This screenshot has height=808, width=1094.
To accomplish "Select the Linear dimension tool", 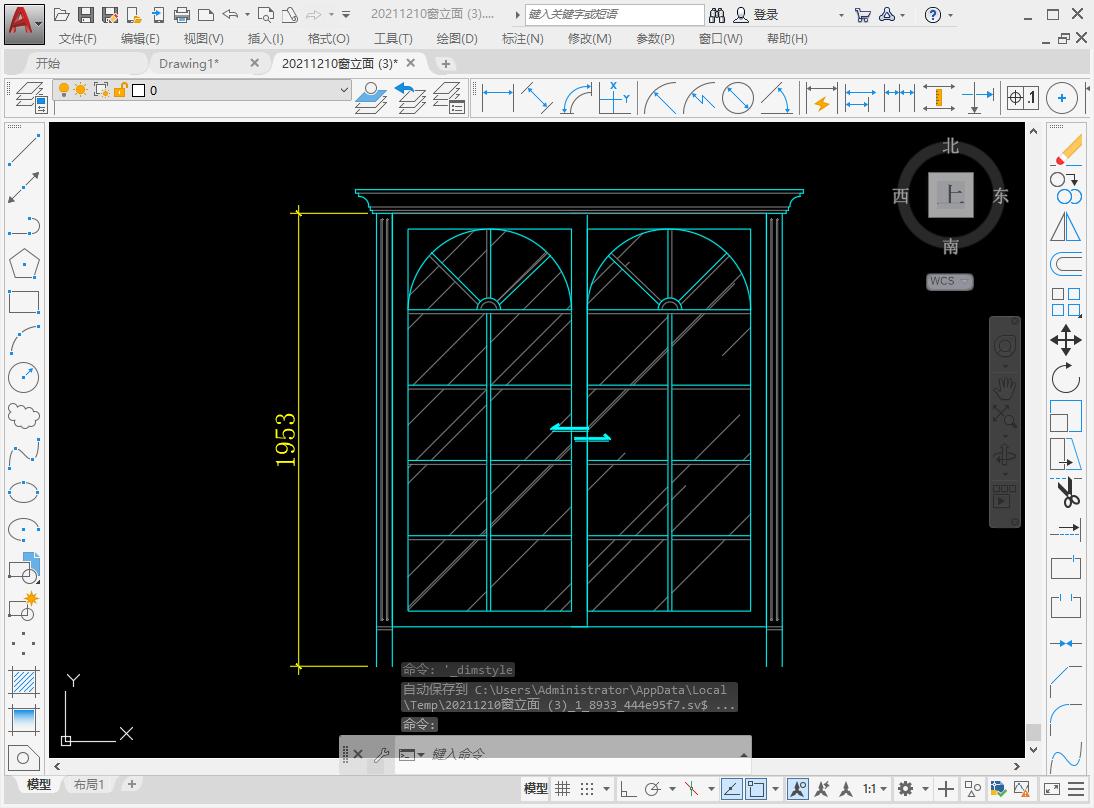I will point(497,98).
